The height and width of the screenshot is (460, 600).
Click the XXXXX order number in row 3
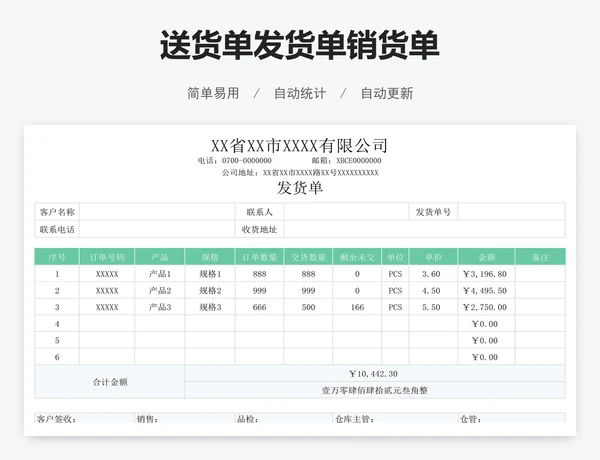tap(107, 307)
